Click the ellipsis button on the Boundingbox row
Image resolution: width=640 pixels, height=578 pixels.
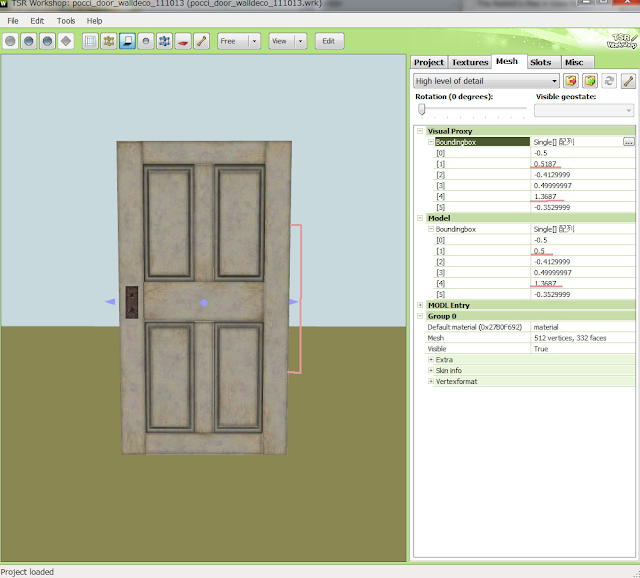click(629, 142)
